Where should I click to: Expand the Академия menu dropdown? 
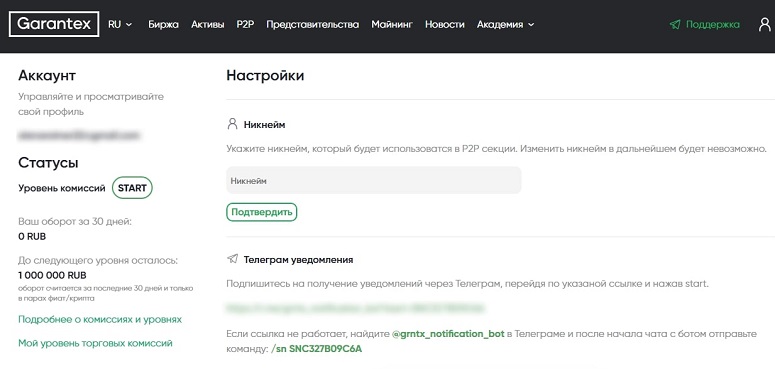[x=505, y=24]
